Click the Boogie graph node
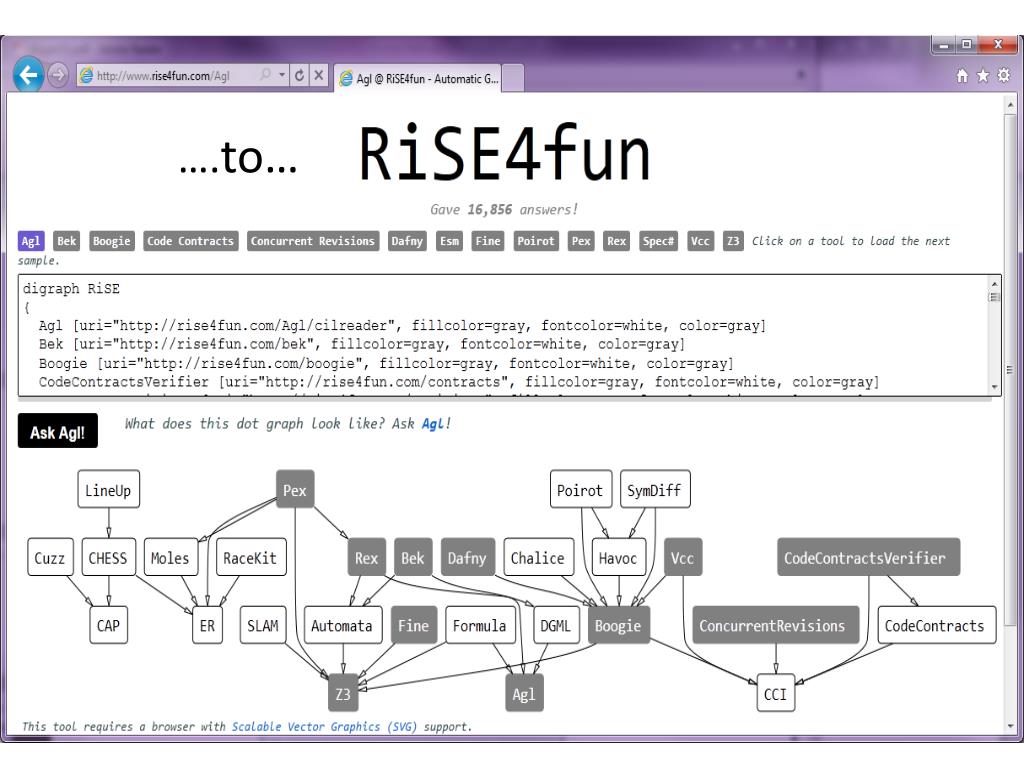1024x768 pixels. [x=618, y=625]
